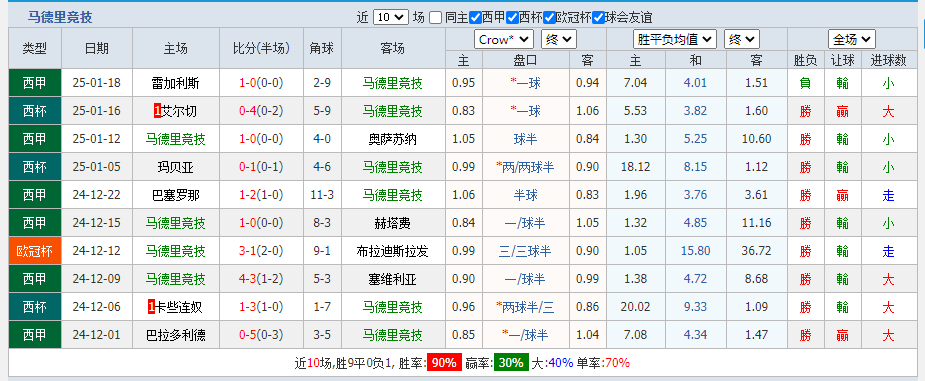
Task: Click 布拉迪斯拉发 away team on 24-12-12
Action: 392,251
